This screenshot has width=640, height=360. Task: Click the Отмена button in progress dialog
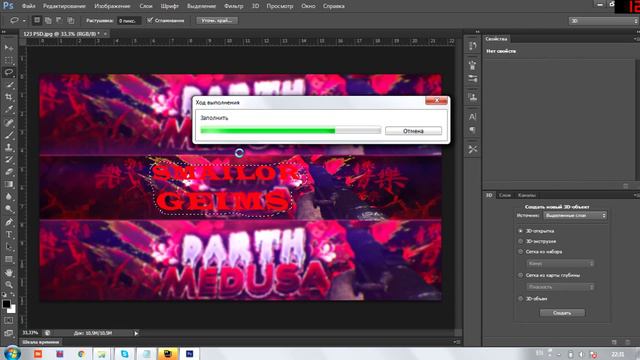(x=413, y=131)
